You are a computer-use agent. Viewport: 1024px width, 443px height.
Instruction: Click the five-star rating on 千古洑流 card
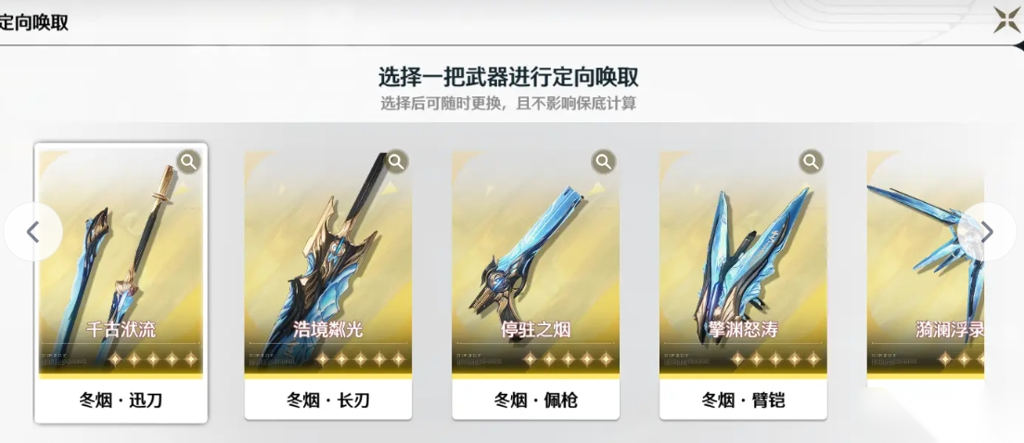pos(153,359)
